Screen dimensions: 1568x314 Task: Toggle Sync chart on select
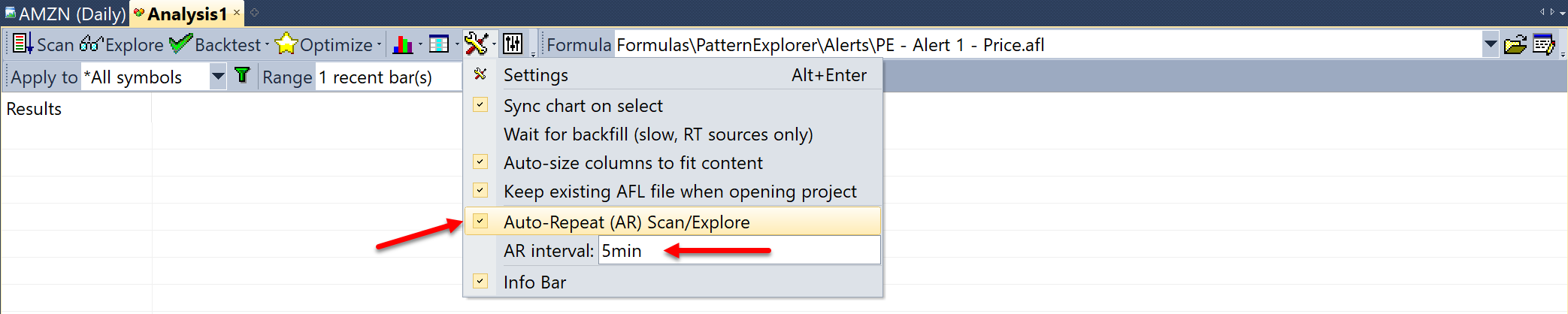583,106
